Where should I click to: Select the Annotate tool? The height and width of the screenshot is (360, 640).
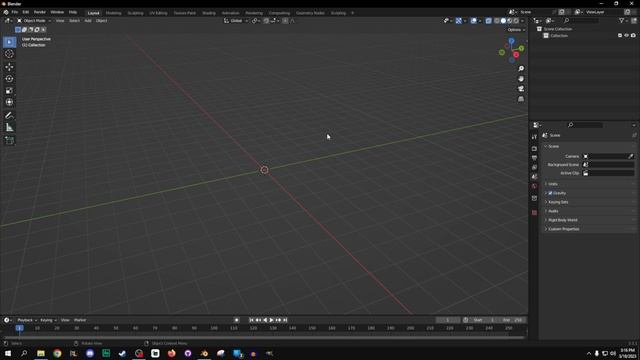coord(9,116)
